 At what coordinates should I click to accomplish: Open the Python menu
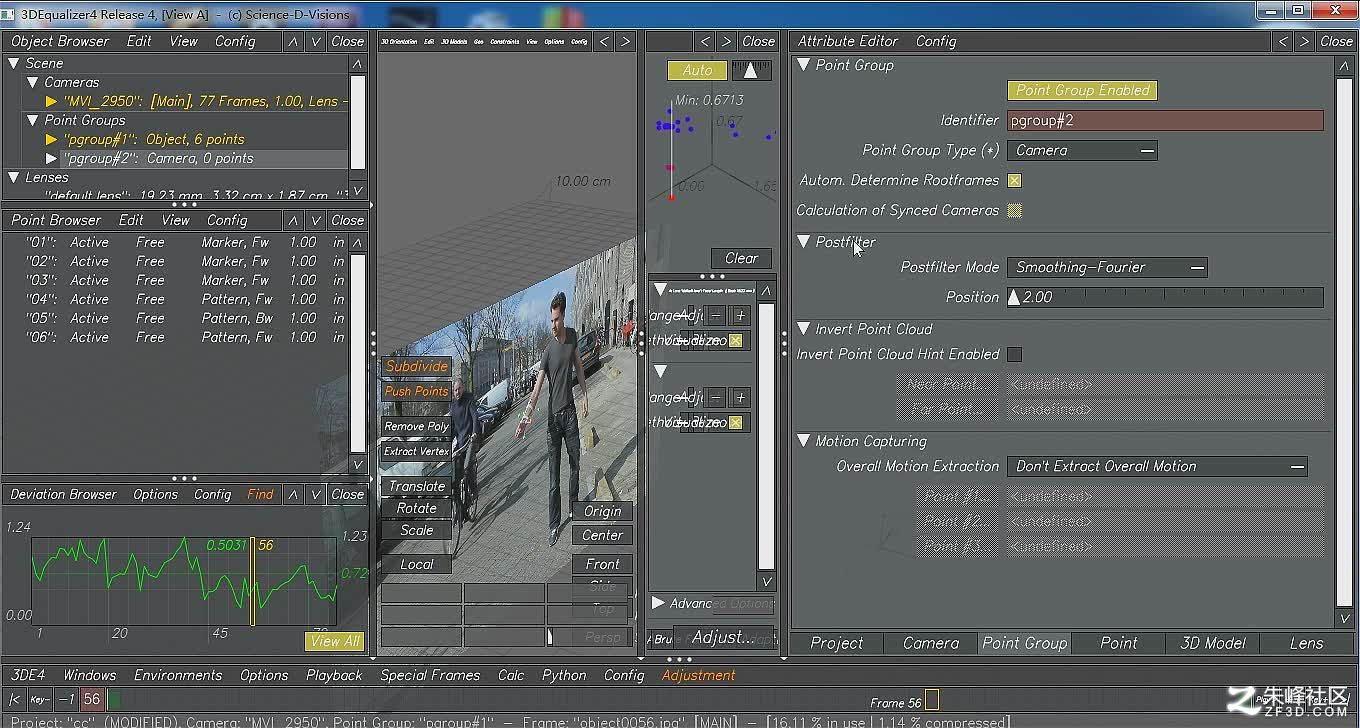tap(564, 675)
